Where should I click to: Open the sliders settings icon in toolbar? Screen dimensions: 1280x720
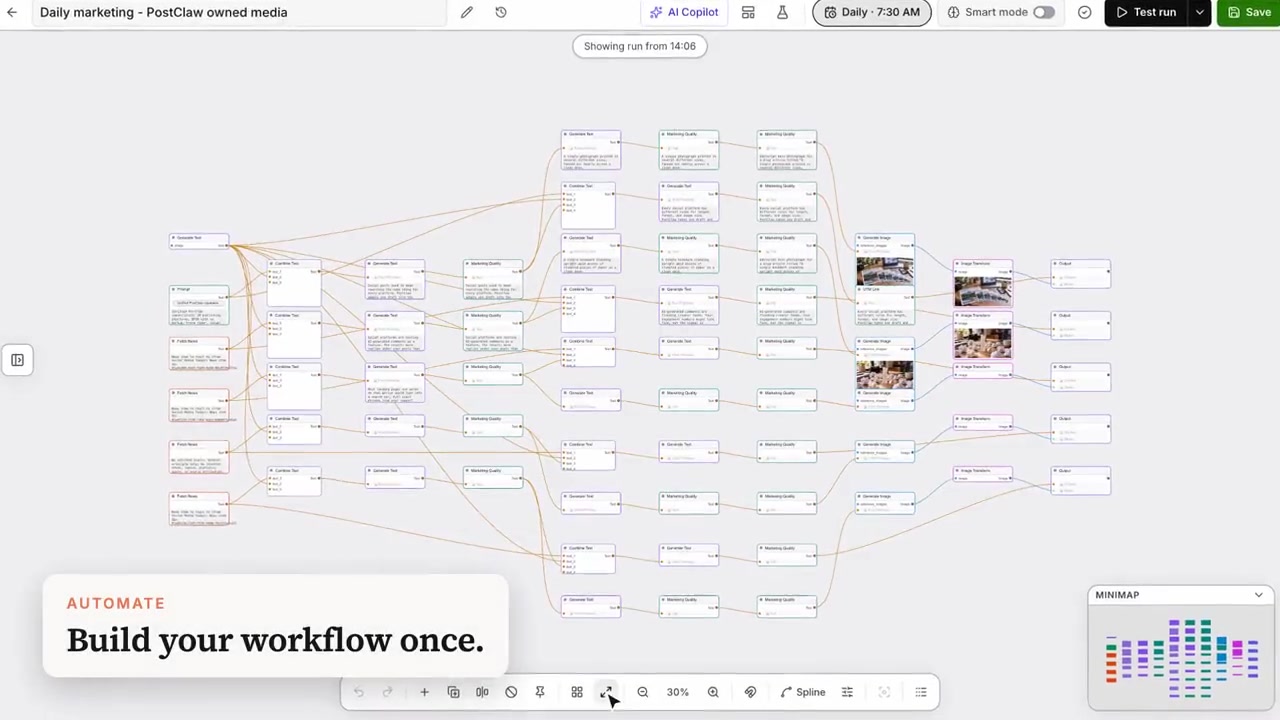pyautogui.click(x=847, y=692)
